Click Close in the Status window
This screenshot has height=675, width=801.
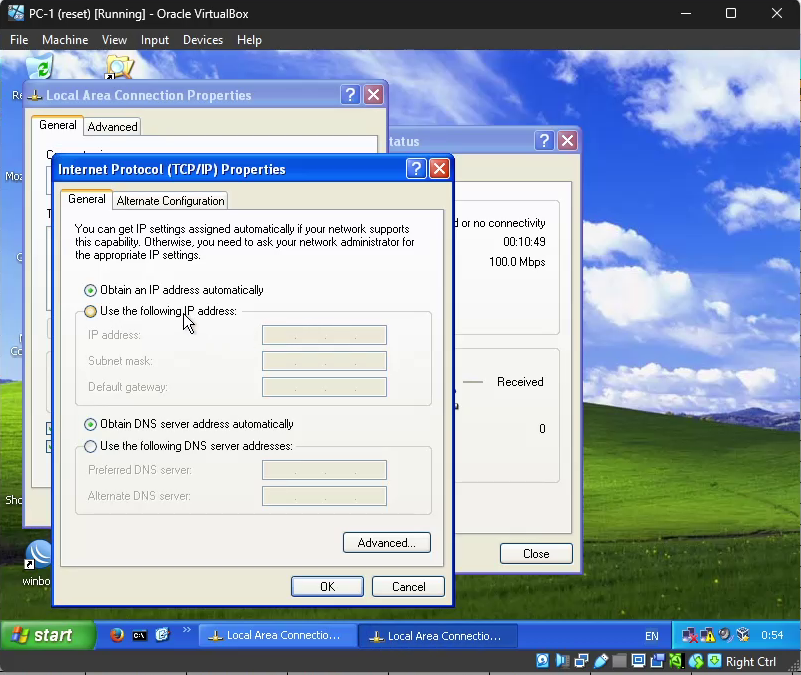[536, 554]
